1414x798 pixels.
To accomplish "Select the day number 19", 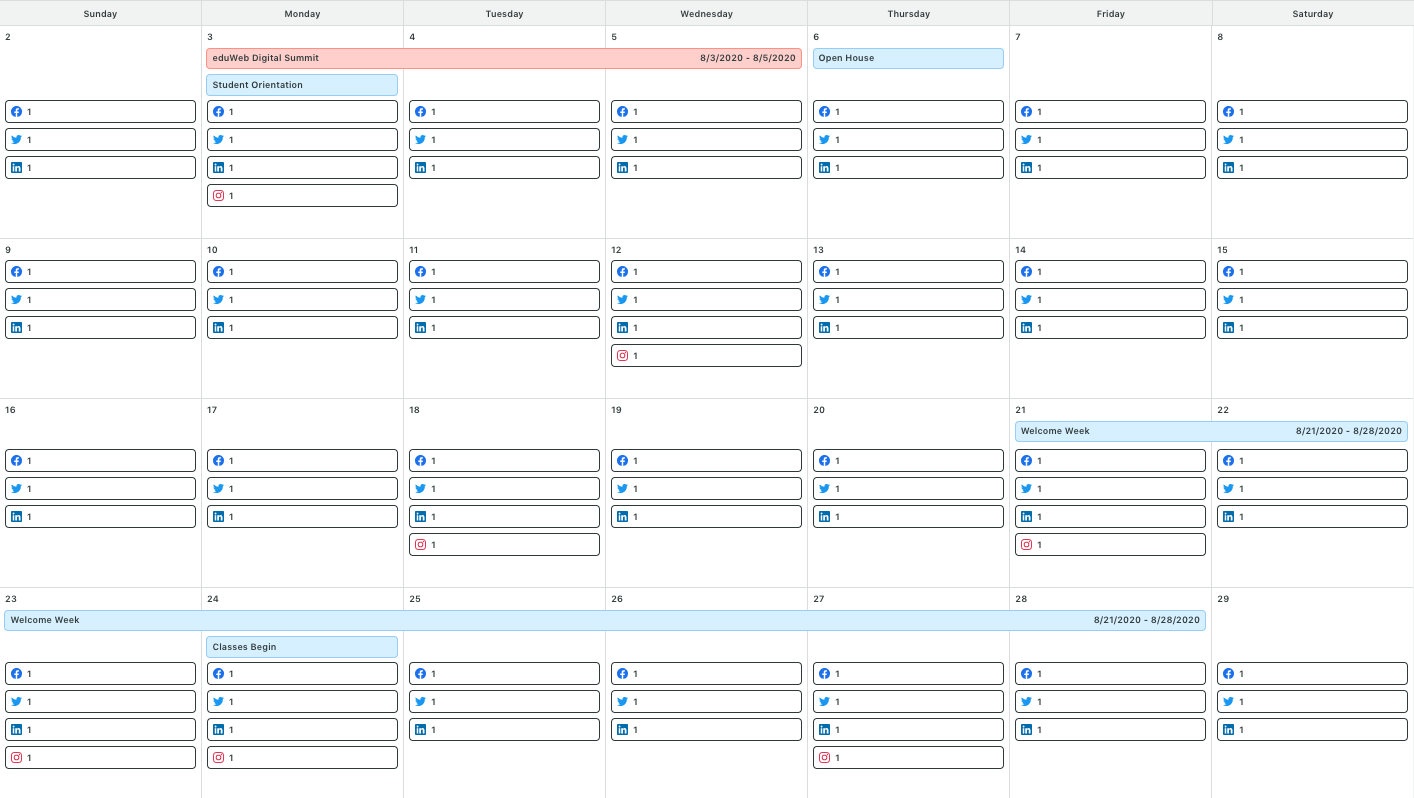I will click(616, 410).
